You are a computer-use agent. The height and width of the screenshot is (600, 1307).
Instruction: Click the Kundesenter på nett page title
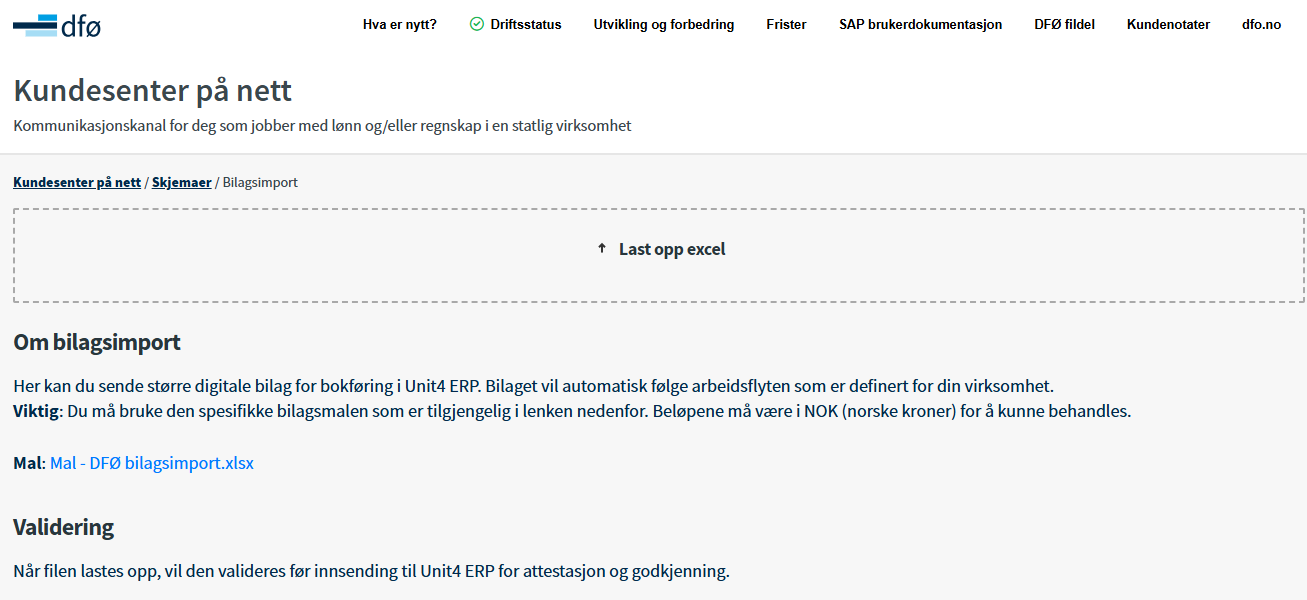(153, 90)
